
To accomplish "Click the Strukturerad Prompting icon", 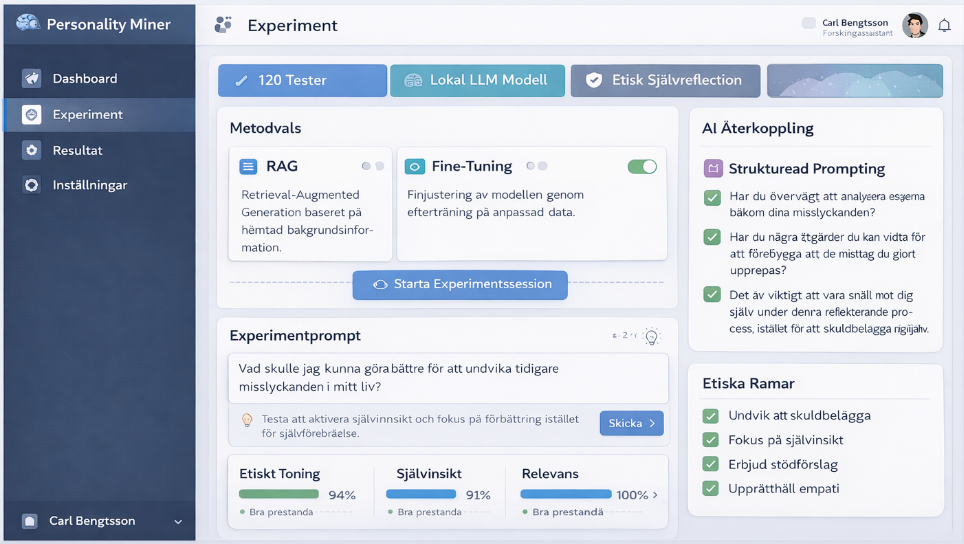I will tap(713, 169).
